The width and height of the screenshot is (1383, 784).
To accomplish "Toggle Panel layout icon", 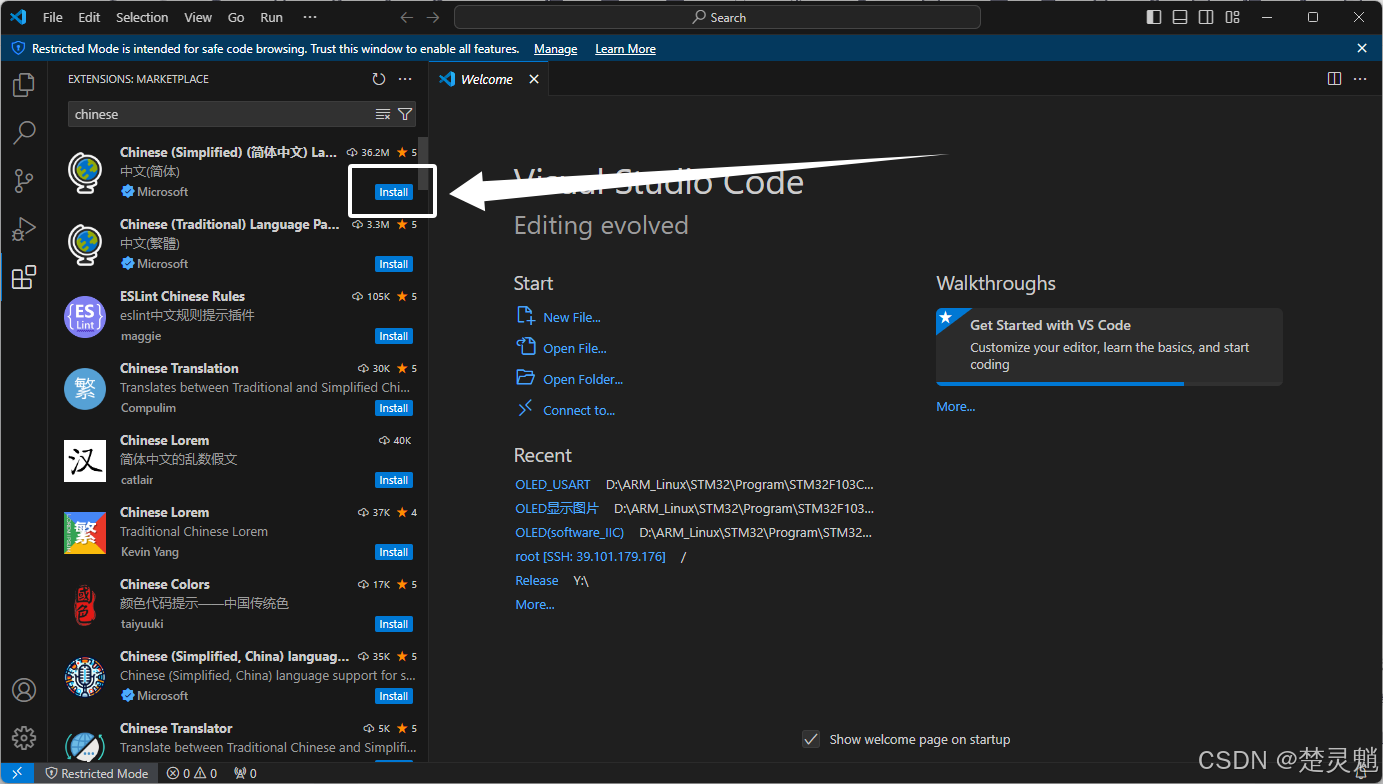I will (x=1180, y=17).
